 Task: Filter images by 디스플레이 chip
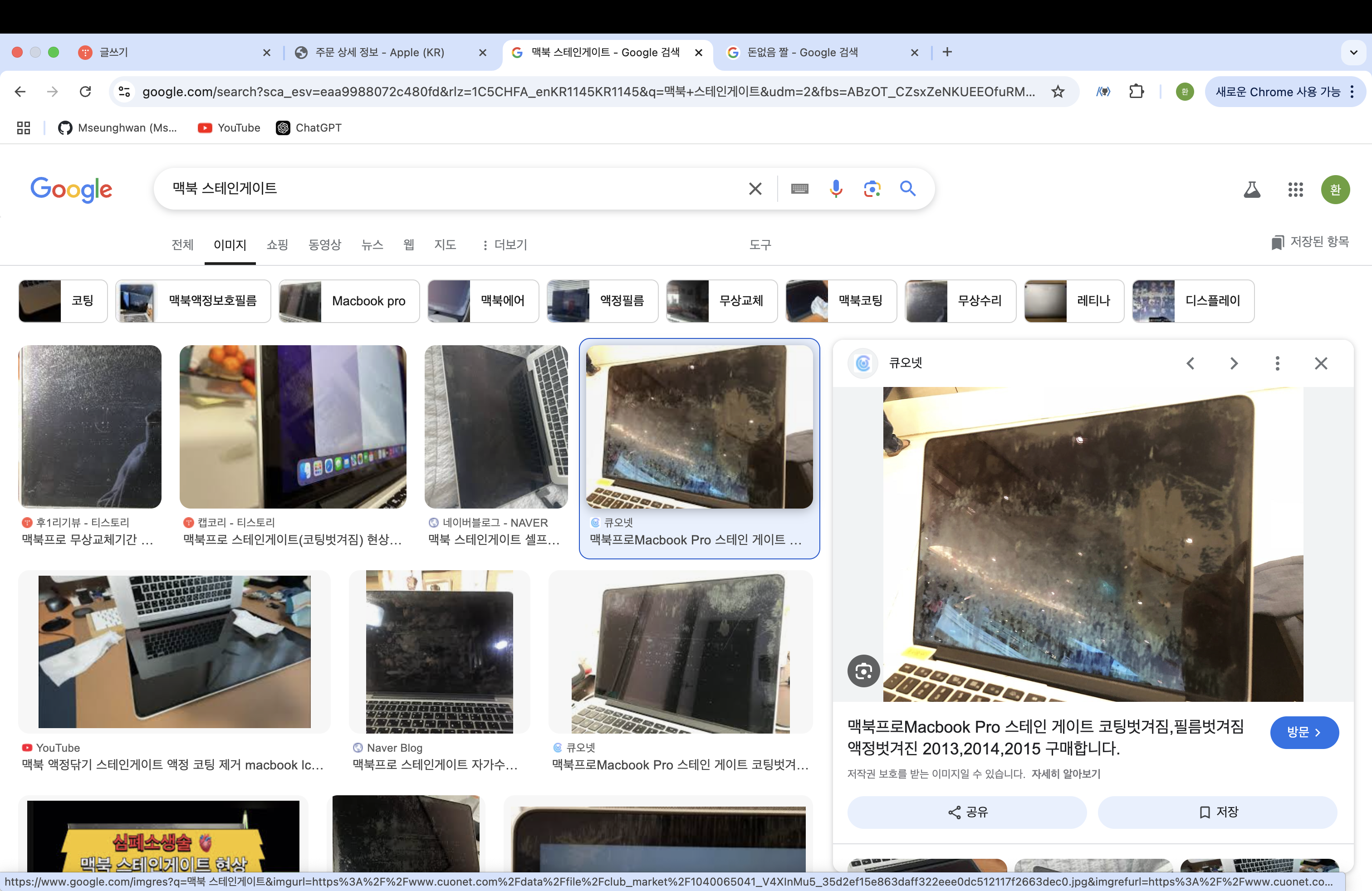coord(1193,301)
